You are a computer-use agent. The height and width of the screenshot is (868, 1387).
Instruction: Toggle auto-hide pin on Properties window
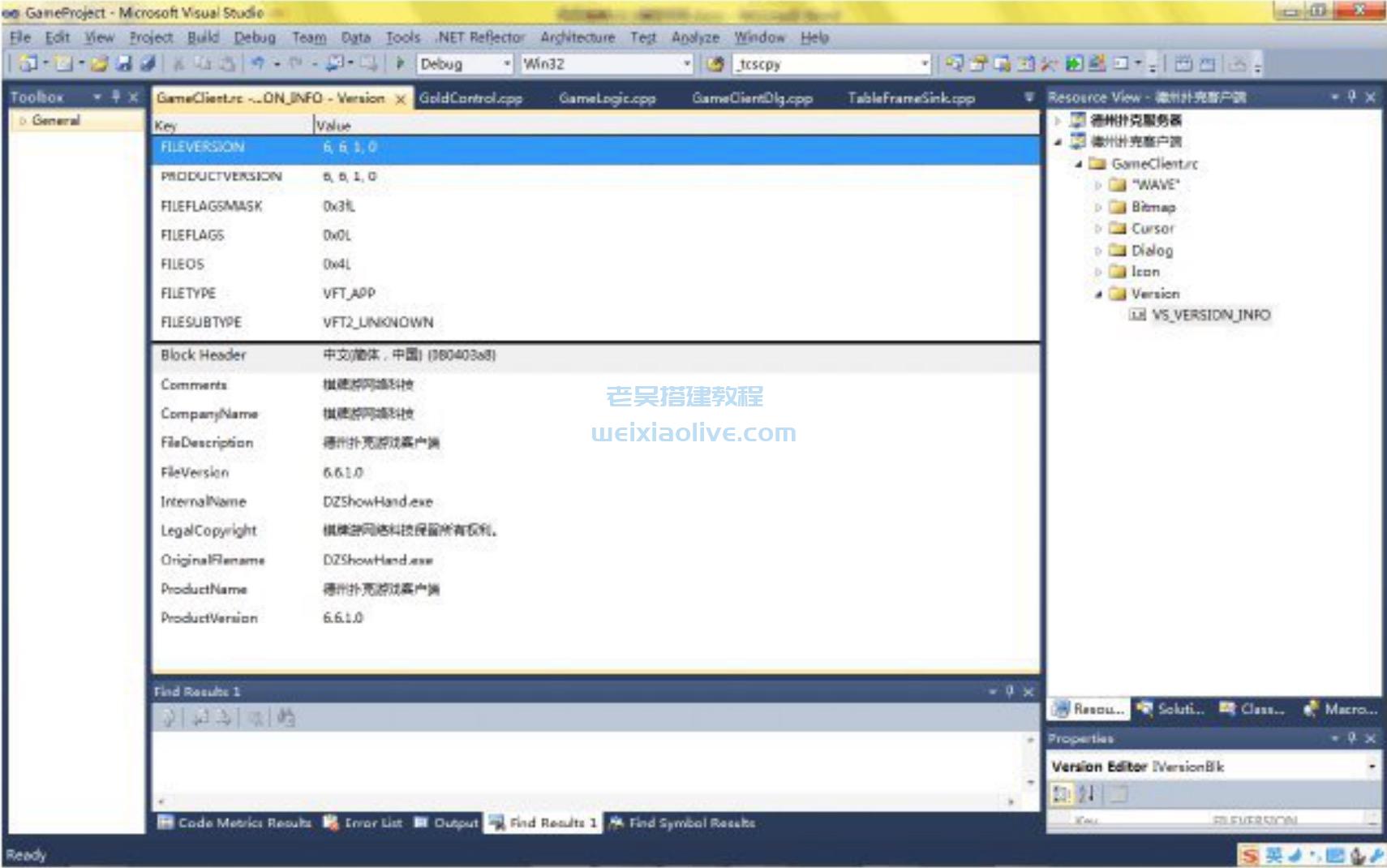click(1350, 739)
